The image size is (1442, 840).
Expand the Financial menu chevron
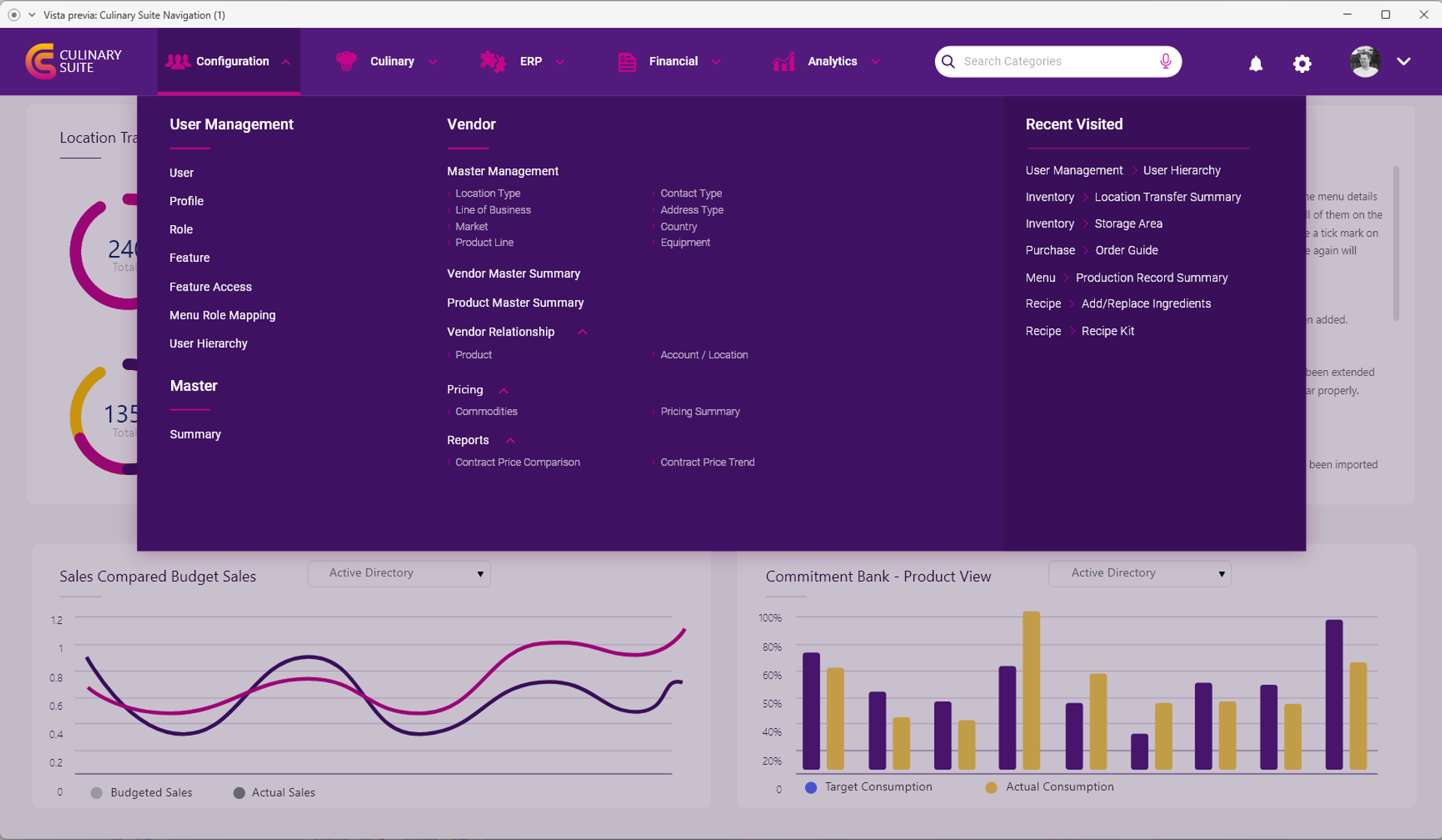pyautogui.click(x=716, y=62)
